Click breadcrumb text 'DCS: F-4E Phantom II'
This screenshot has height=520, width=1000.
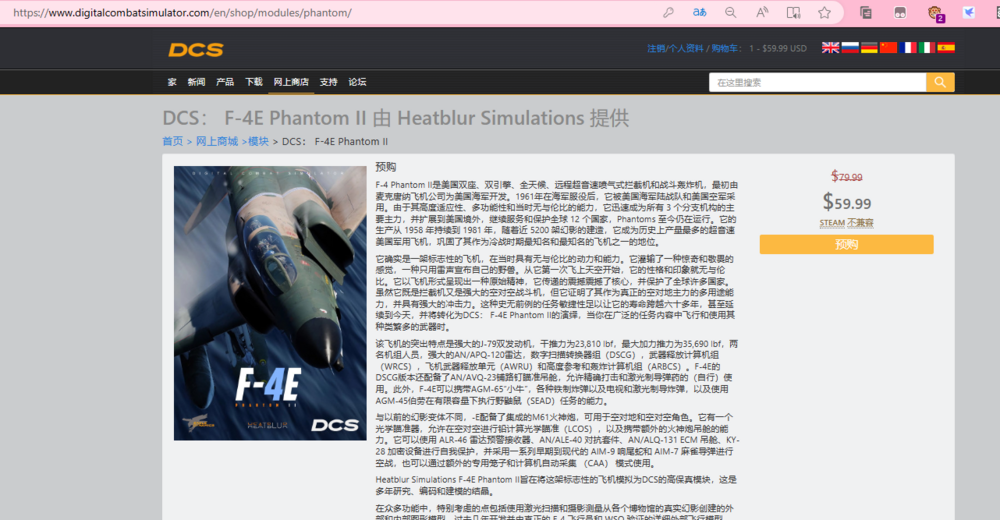point(335,141)
